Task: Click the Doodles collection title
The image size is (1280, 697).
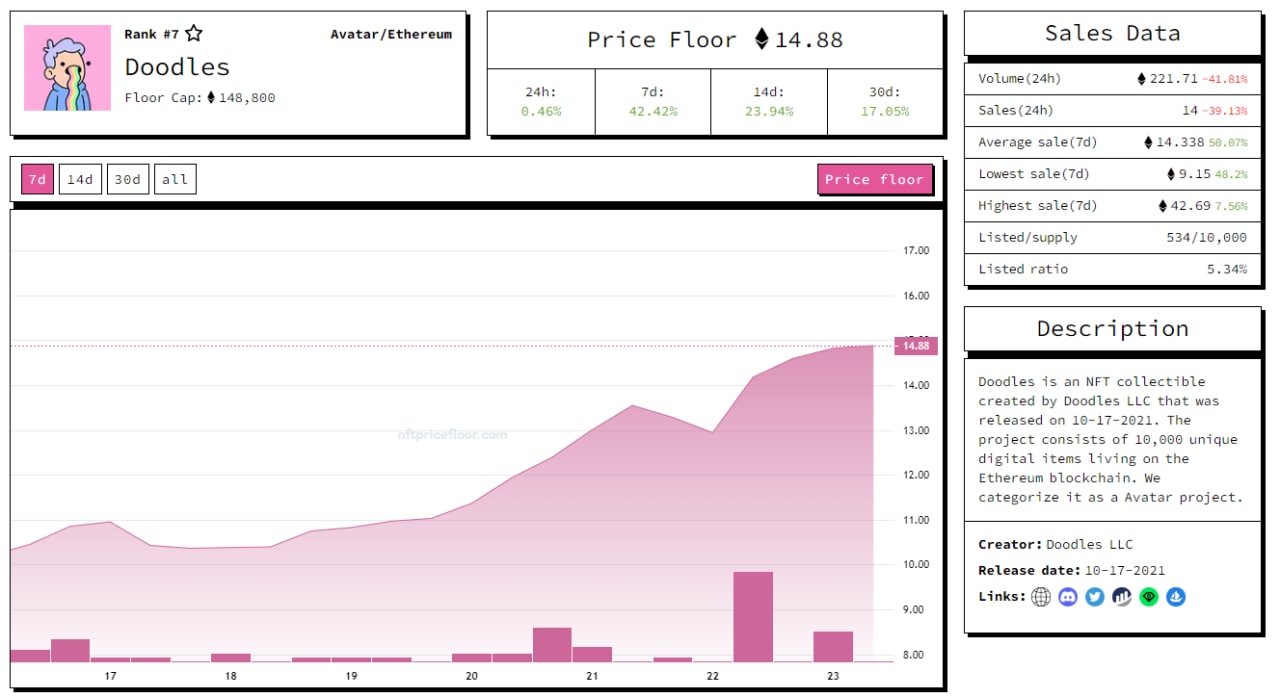Action: tap(177, 67)
